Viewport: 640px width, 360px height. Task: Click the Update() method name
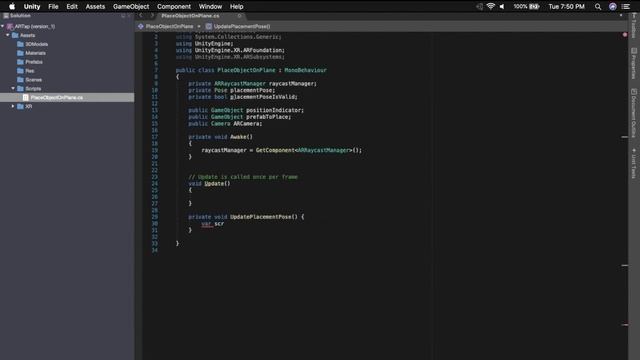(x=217, y=184)
